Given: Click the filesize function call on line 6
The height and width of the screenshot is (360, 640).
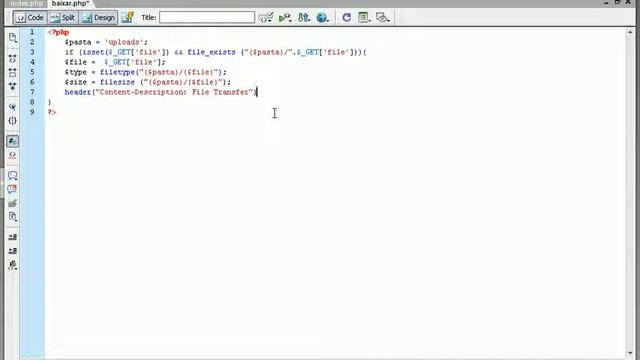Looking at the screenshot, I should click(x=117, y=82).
